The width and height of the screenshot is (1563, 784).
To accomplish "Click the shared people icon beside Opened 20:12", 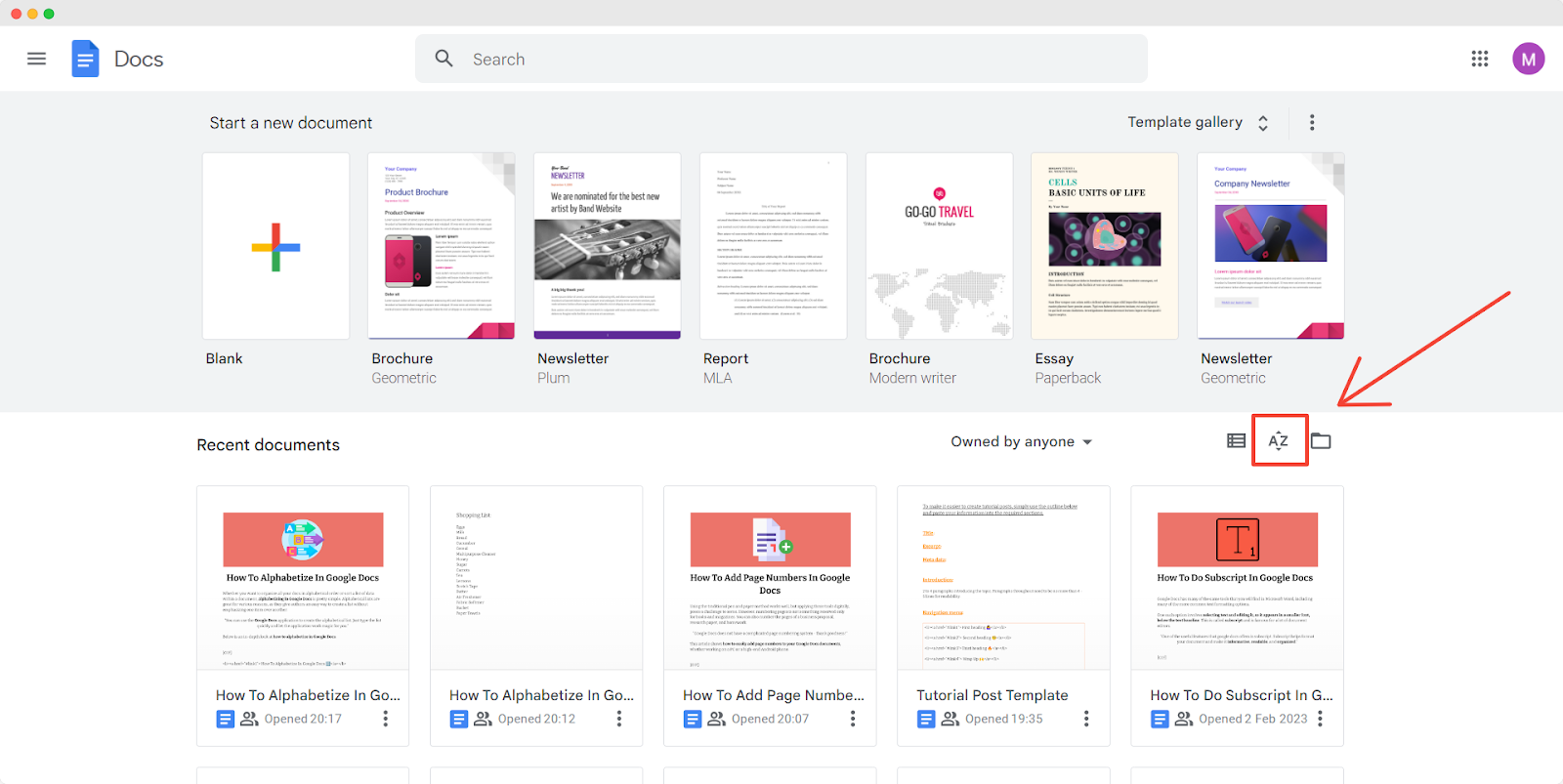I will [484, 719].
